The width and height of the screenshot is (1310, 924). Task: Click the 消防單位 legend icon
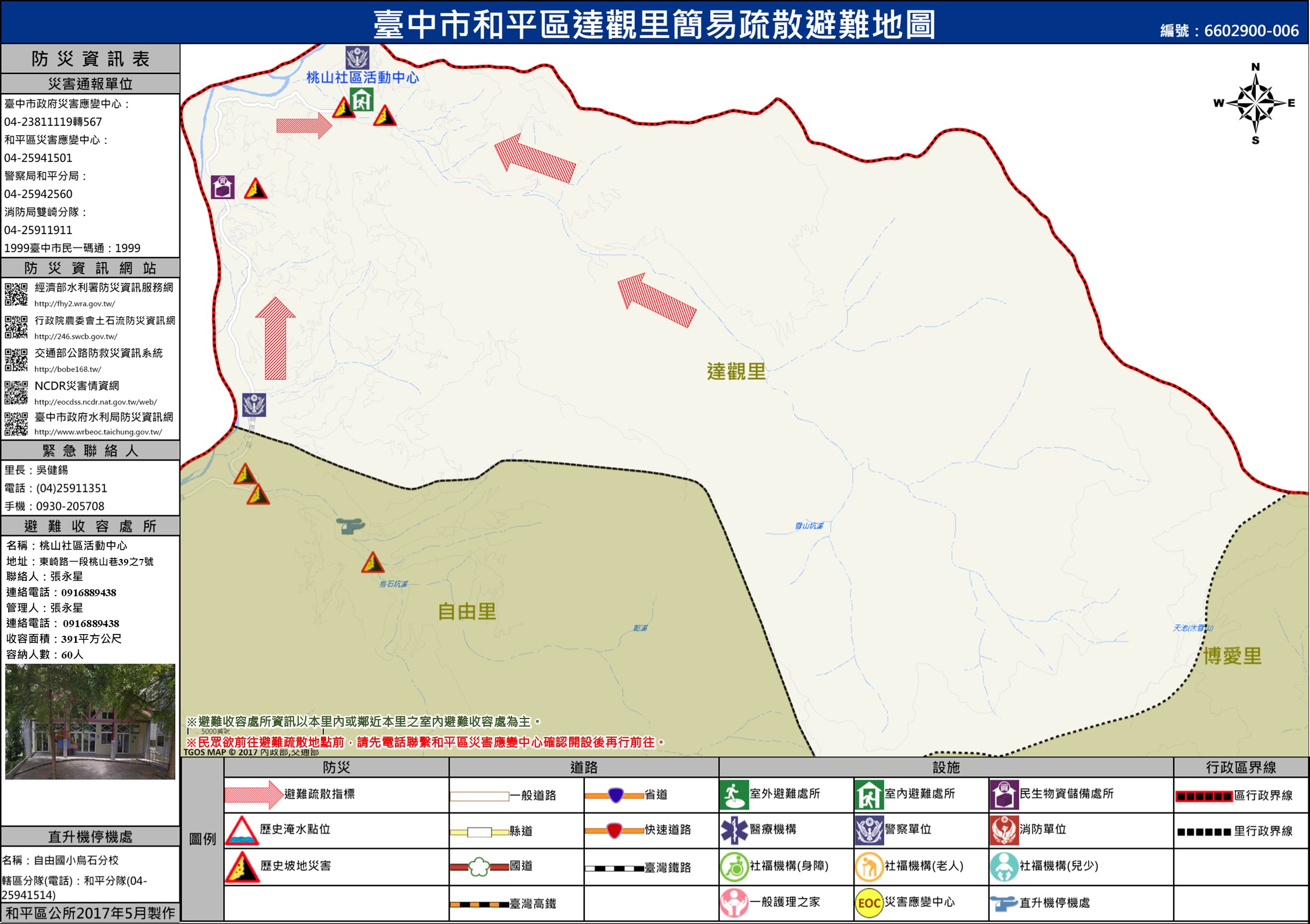coord(1004,830)
